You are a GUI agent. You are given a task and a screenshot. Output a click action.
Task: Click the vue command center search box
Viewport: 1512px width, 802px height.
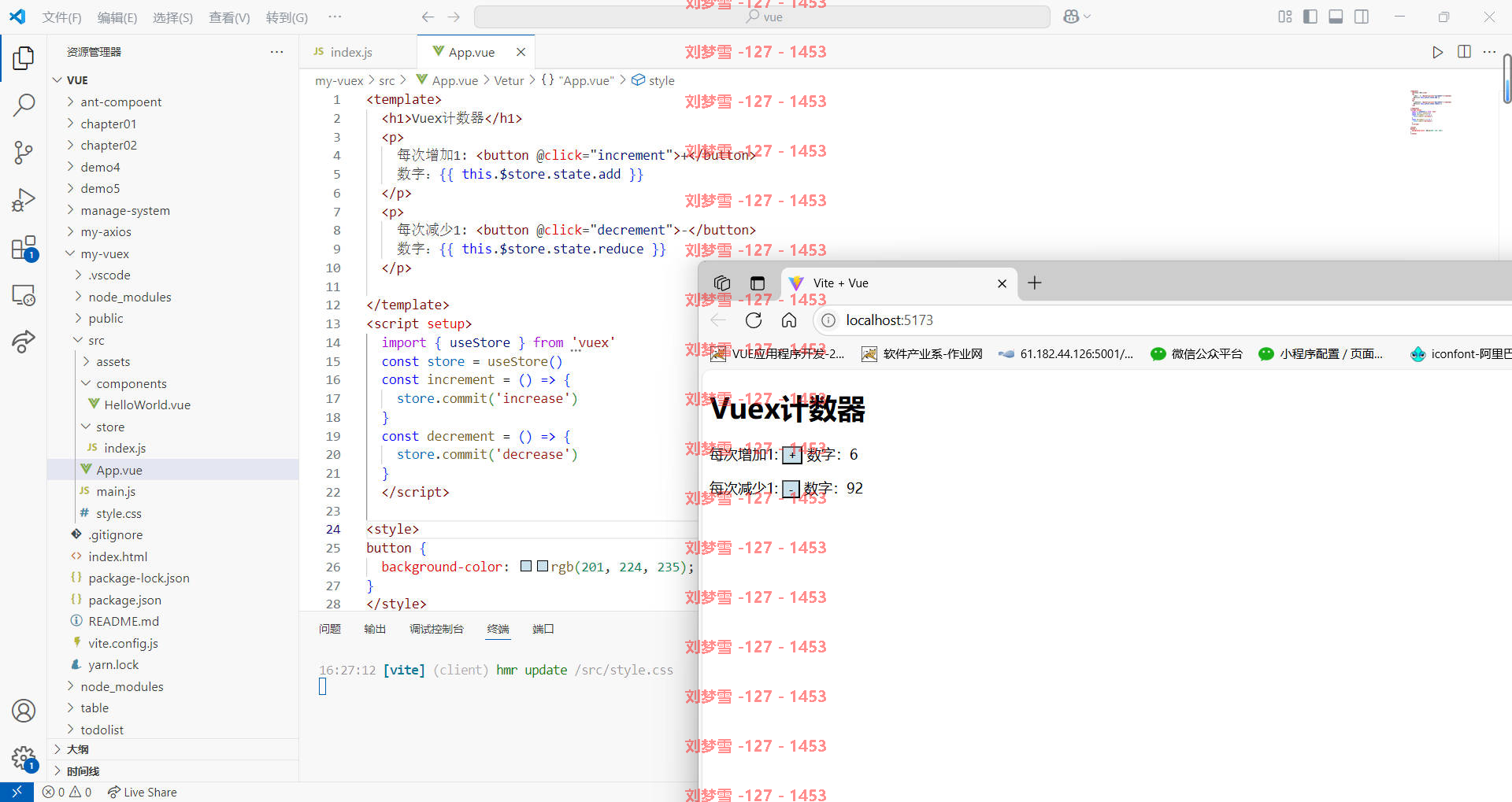click(x=762, y=17)
